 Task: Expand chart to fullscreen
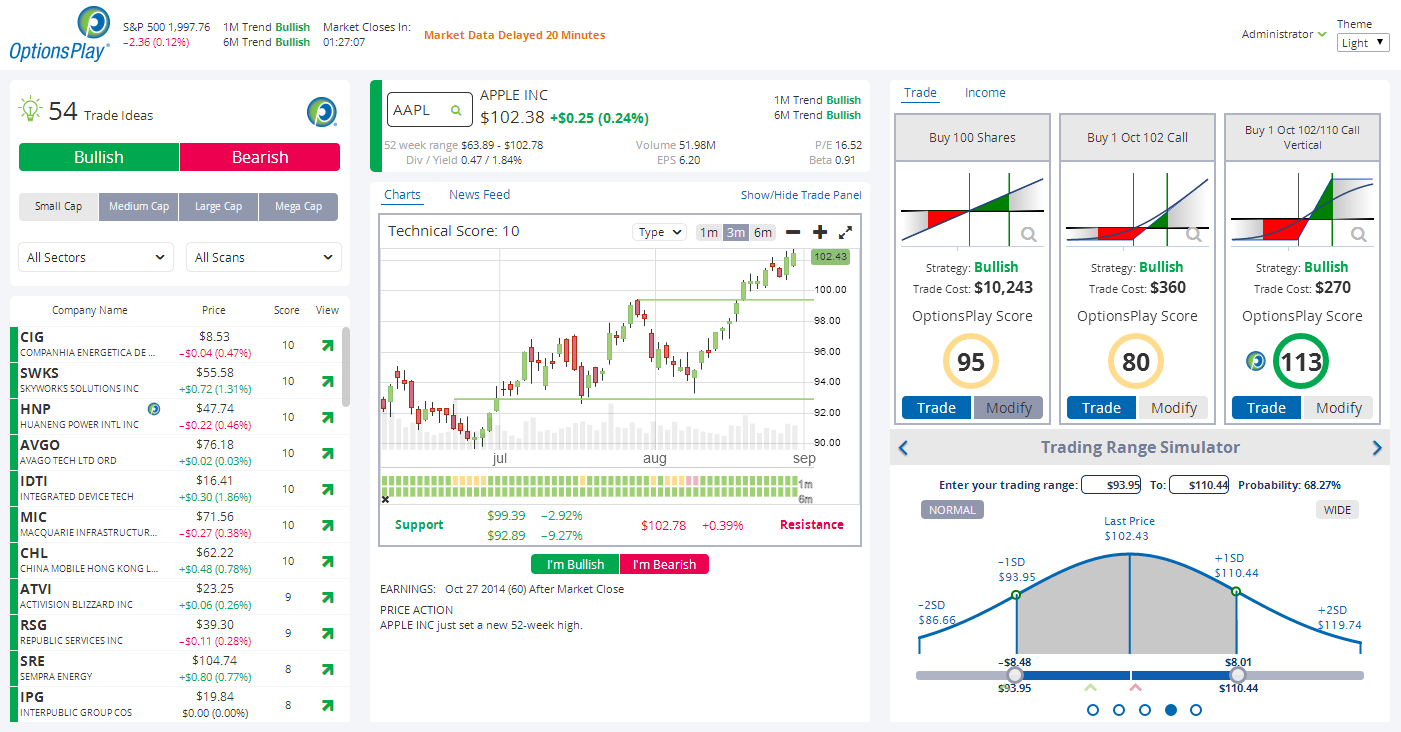[845, 232]
